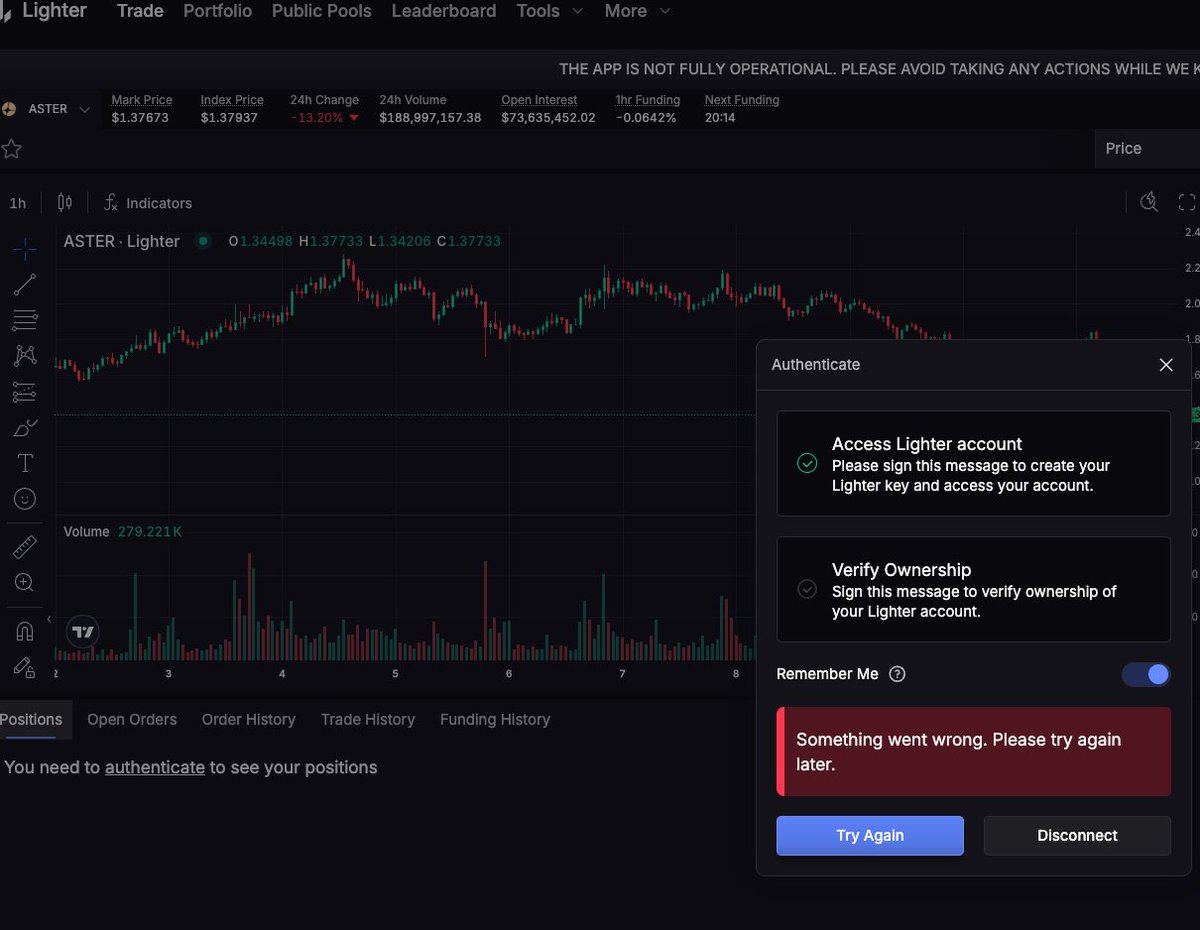Image resolution: width=1200 pixels, height=930 pixels.
Task: Select the crosshair cursor tool
Action: tap(25, 248)
